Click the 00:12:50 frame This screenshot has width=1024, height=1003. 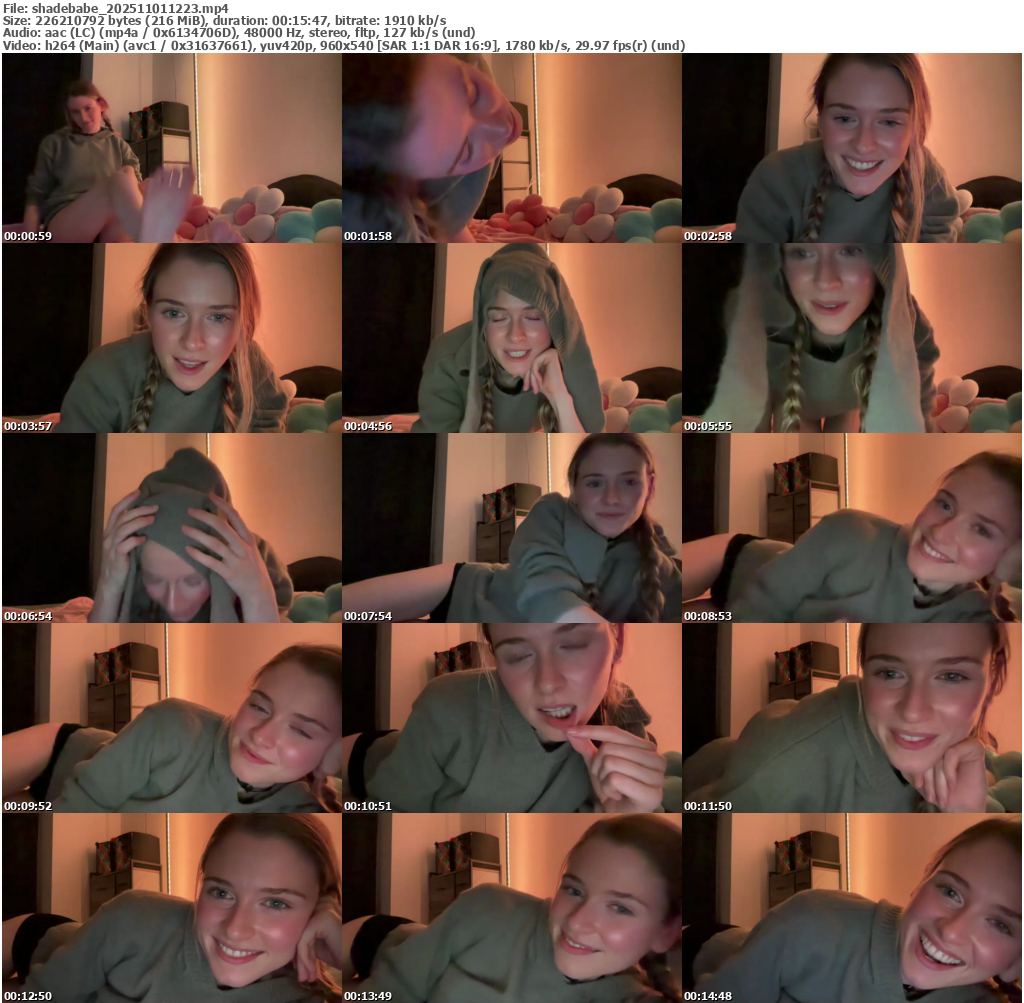pos(171,908)
